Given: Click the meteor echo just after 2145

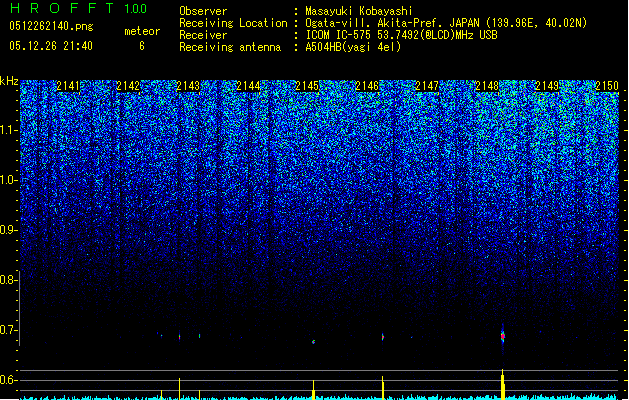Looking at the screenshot, I should tap(314, 342).
